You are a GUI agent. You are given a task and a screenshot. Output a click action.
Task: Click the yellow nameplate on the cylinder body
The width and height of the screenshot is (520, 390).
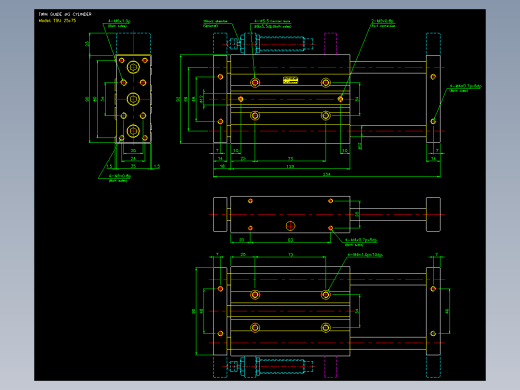coord(290,80)
